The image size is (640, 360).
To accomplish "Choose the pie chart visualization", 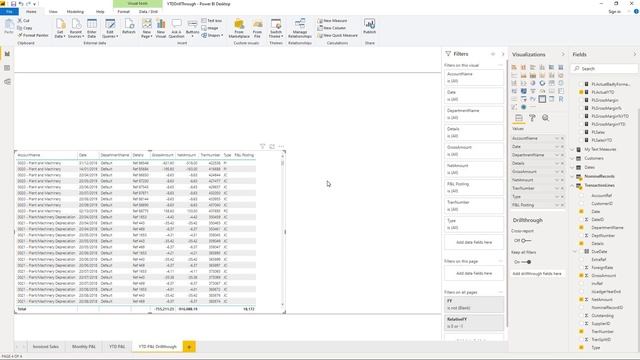I will 533,83.
